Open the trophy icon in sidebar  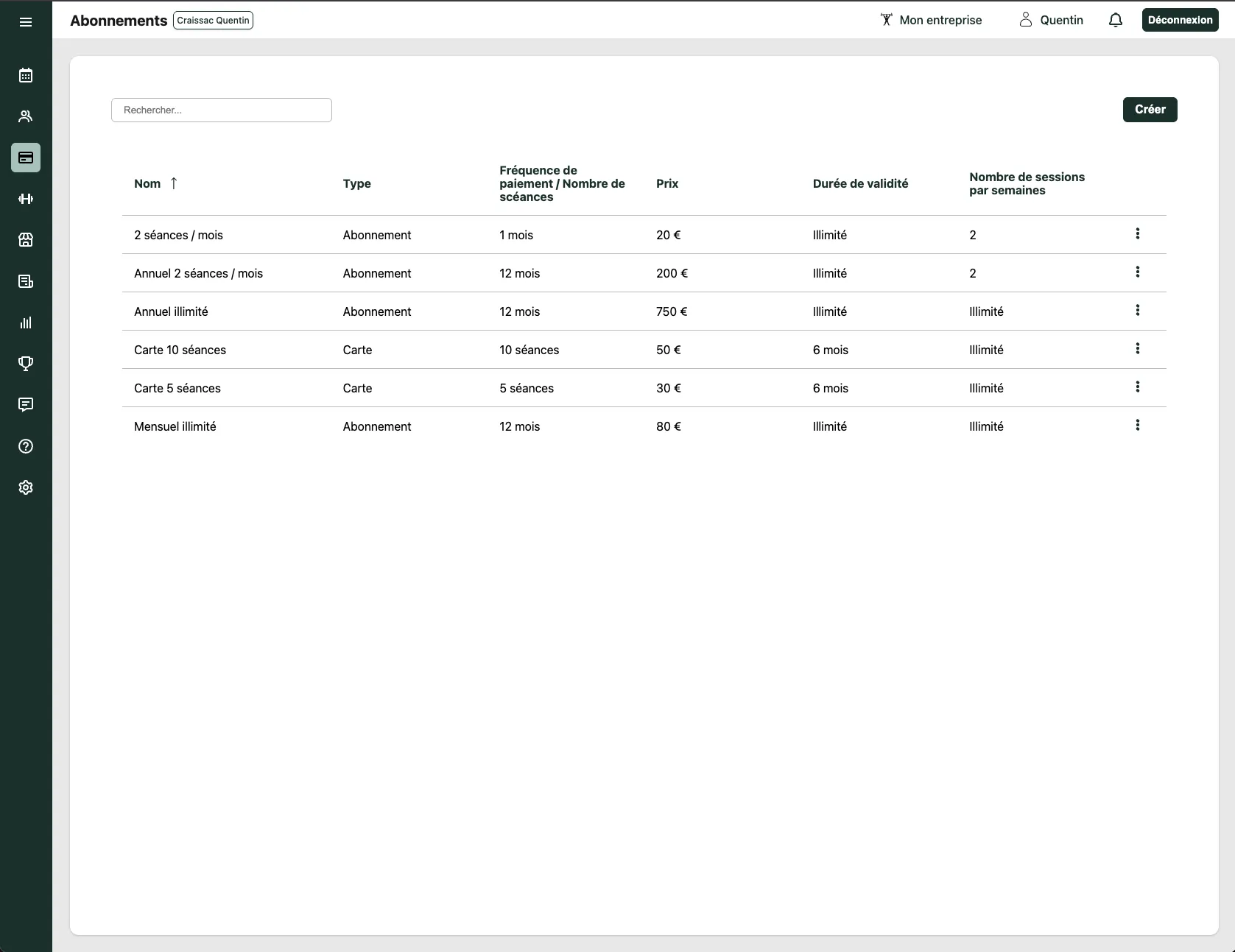click(x=26, y=364)
